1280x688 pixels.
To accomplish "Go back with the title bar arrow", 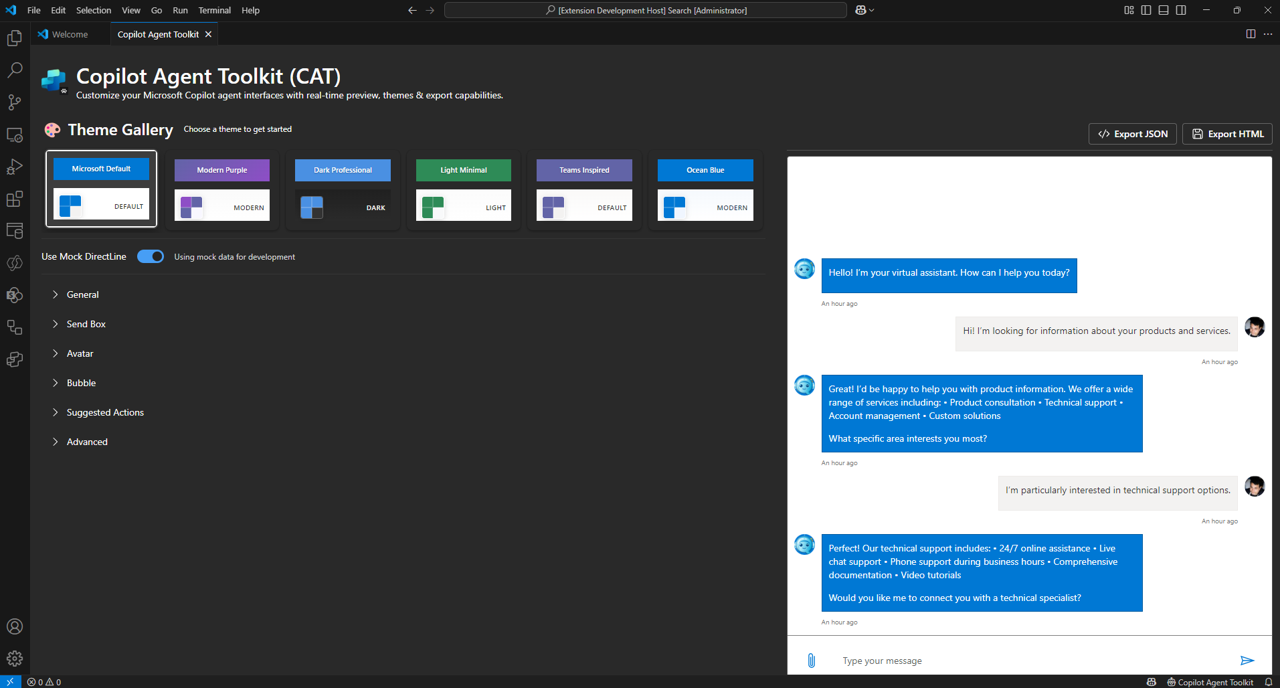I will 412,10.
